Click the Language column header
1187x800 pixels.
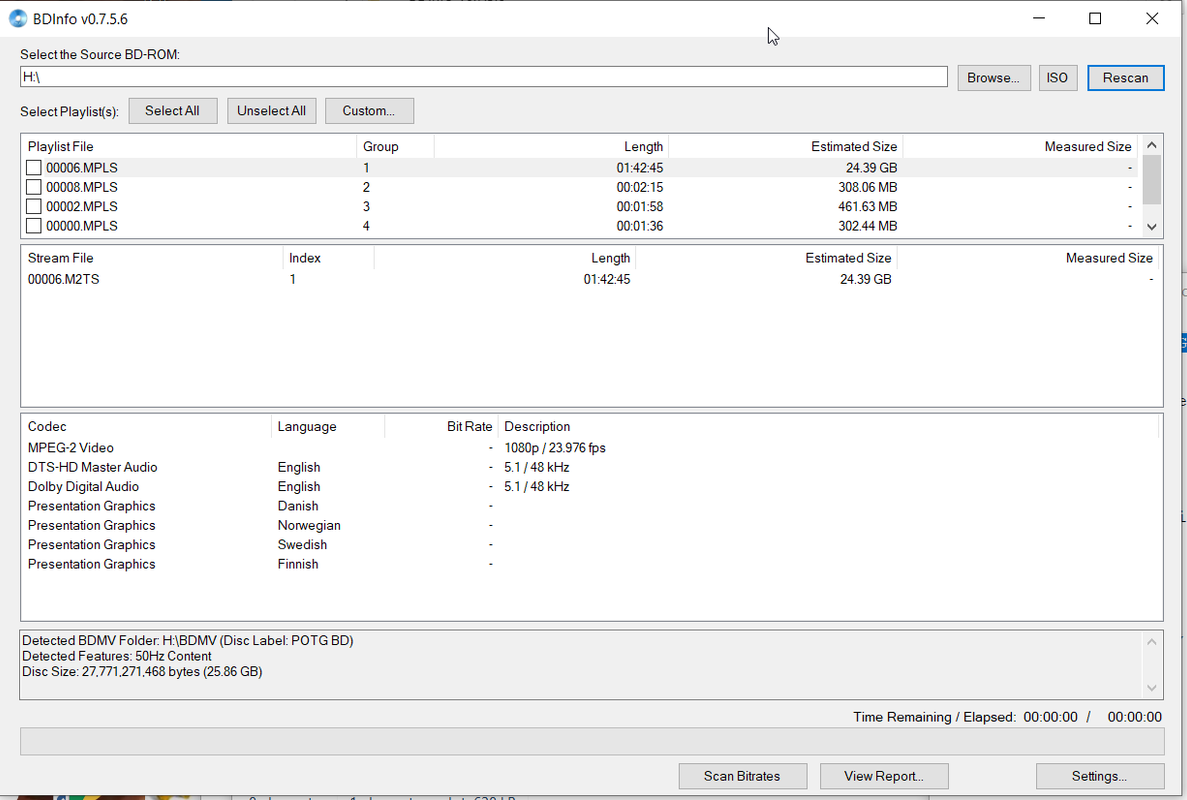328,427
